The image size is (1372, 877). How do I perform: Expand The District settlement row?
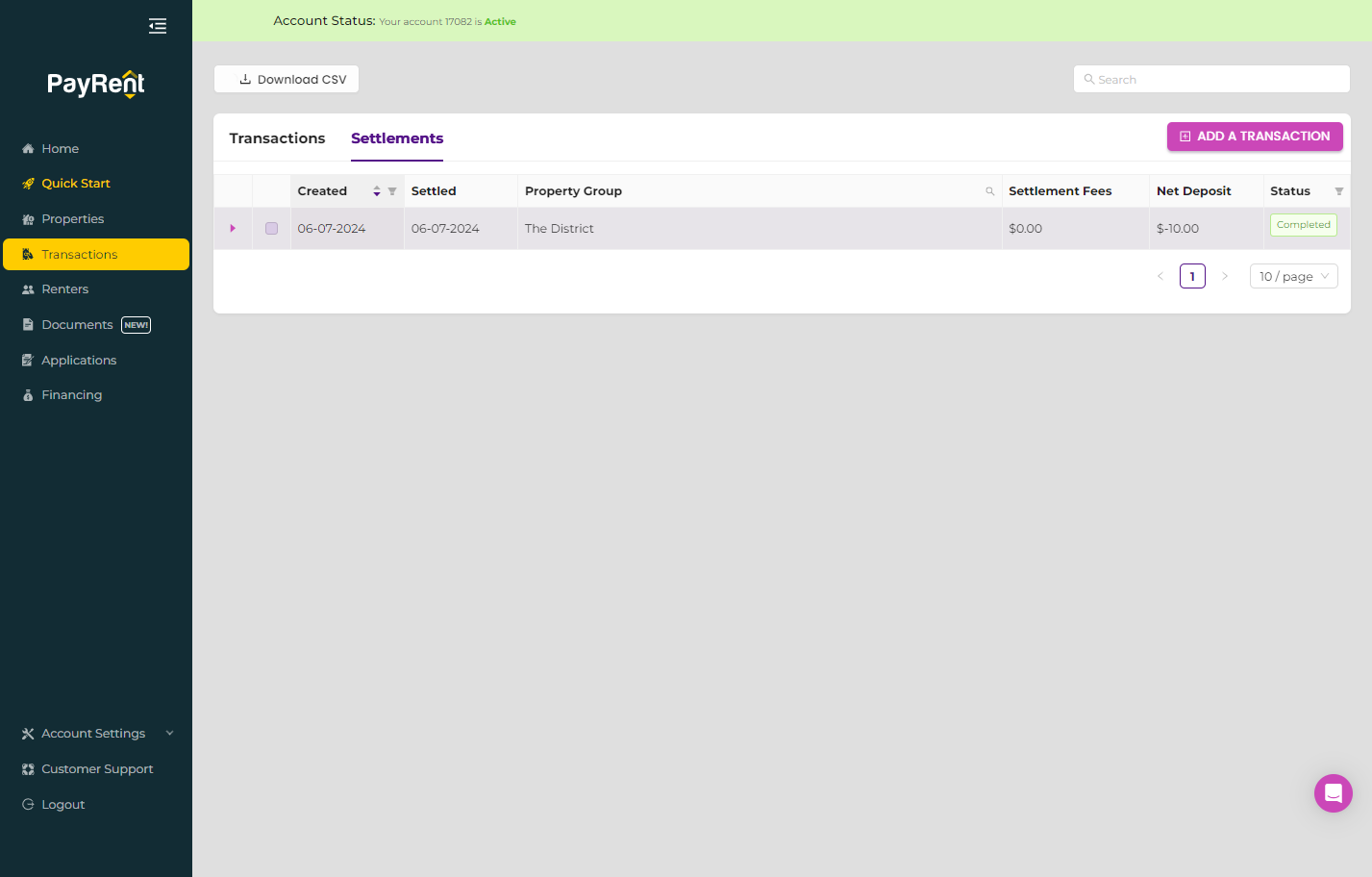coord(233,229)
